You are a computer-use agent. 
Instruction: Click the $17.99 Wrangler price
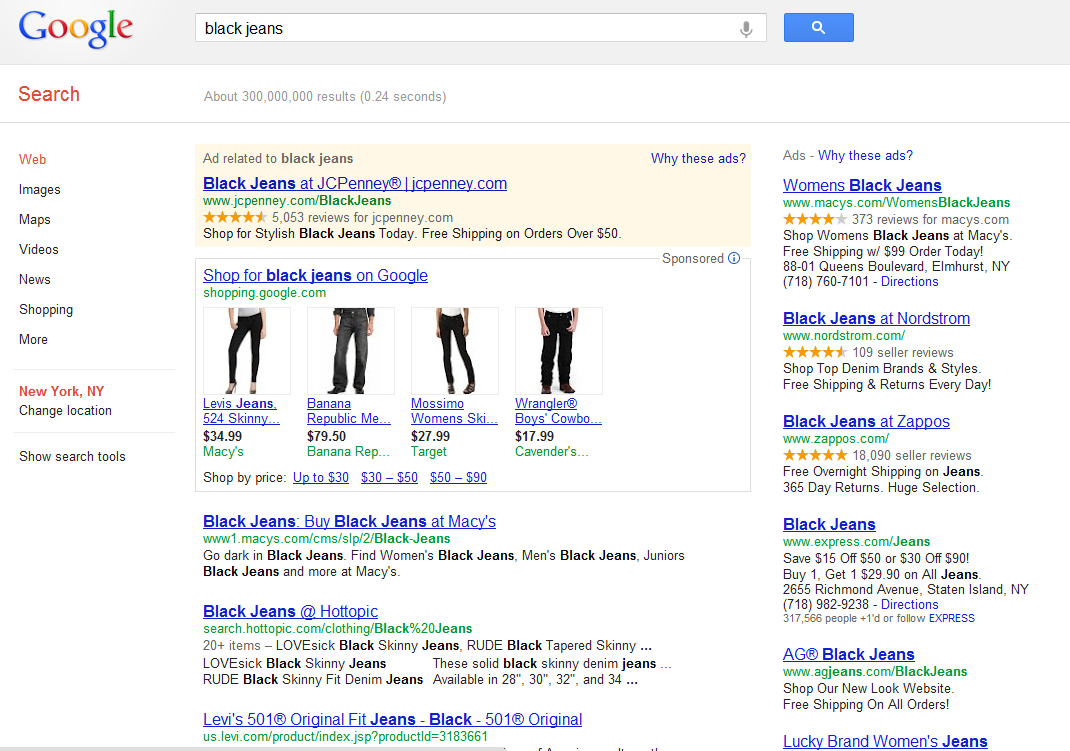(x=534, y=437)
